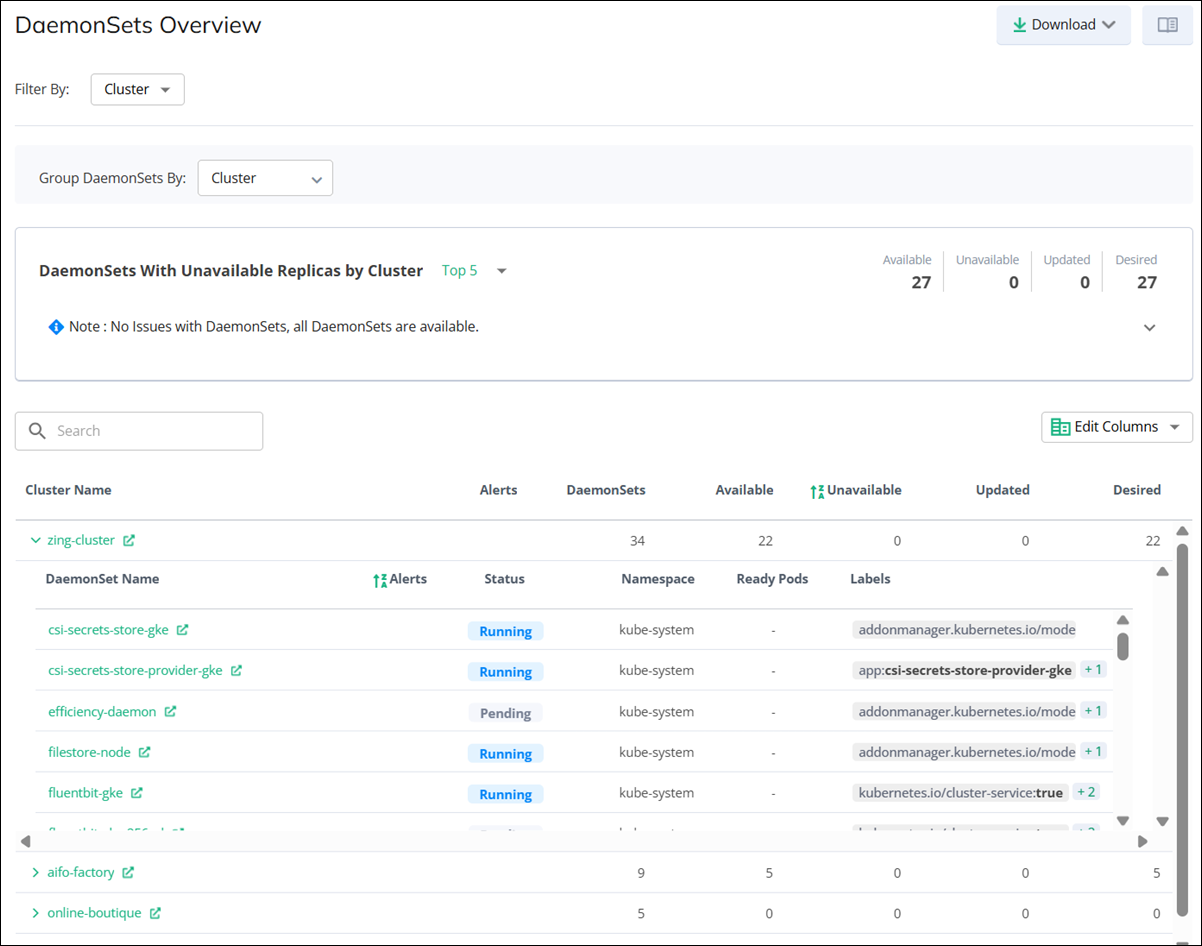Viewport: 1202px width, 946px height.
Task: Click the Download button
Action: point(1063,25)
